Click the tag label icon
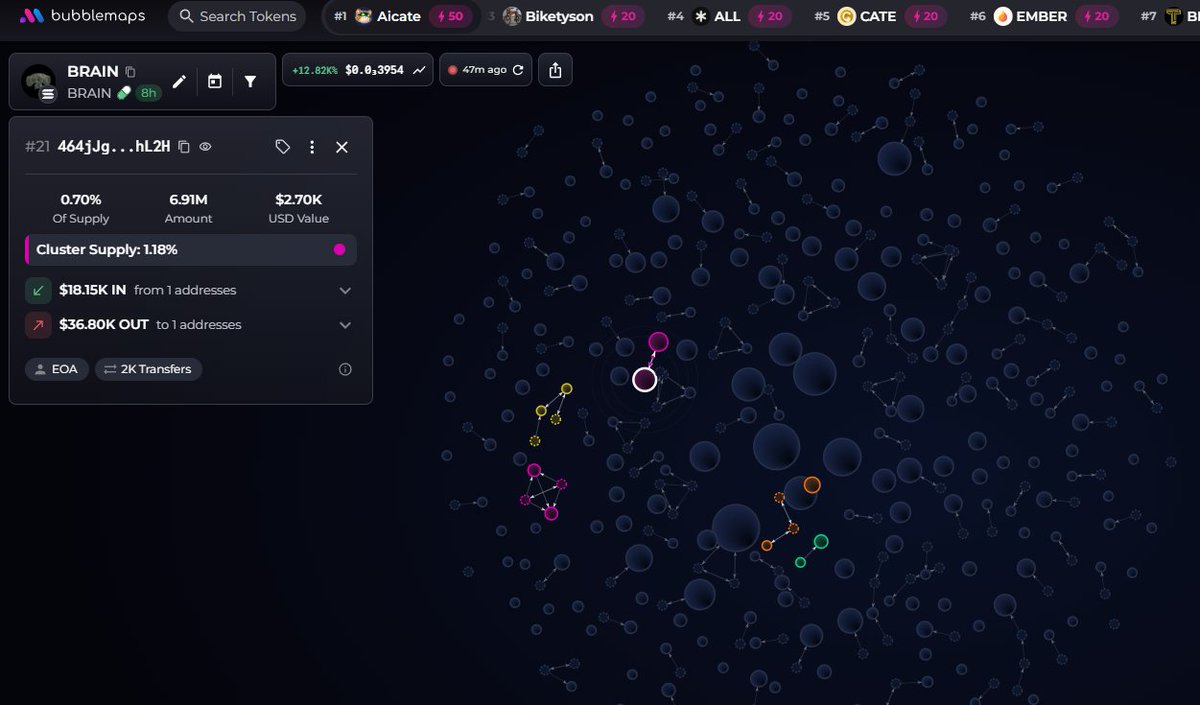Viewport: 1200px width, 705px height. pyautogui.click(x=283, y=147)
